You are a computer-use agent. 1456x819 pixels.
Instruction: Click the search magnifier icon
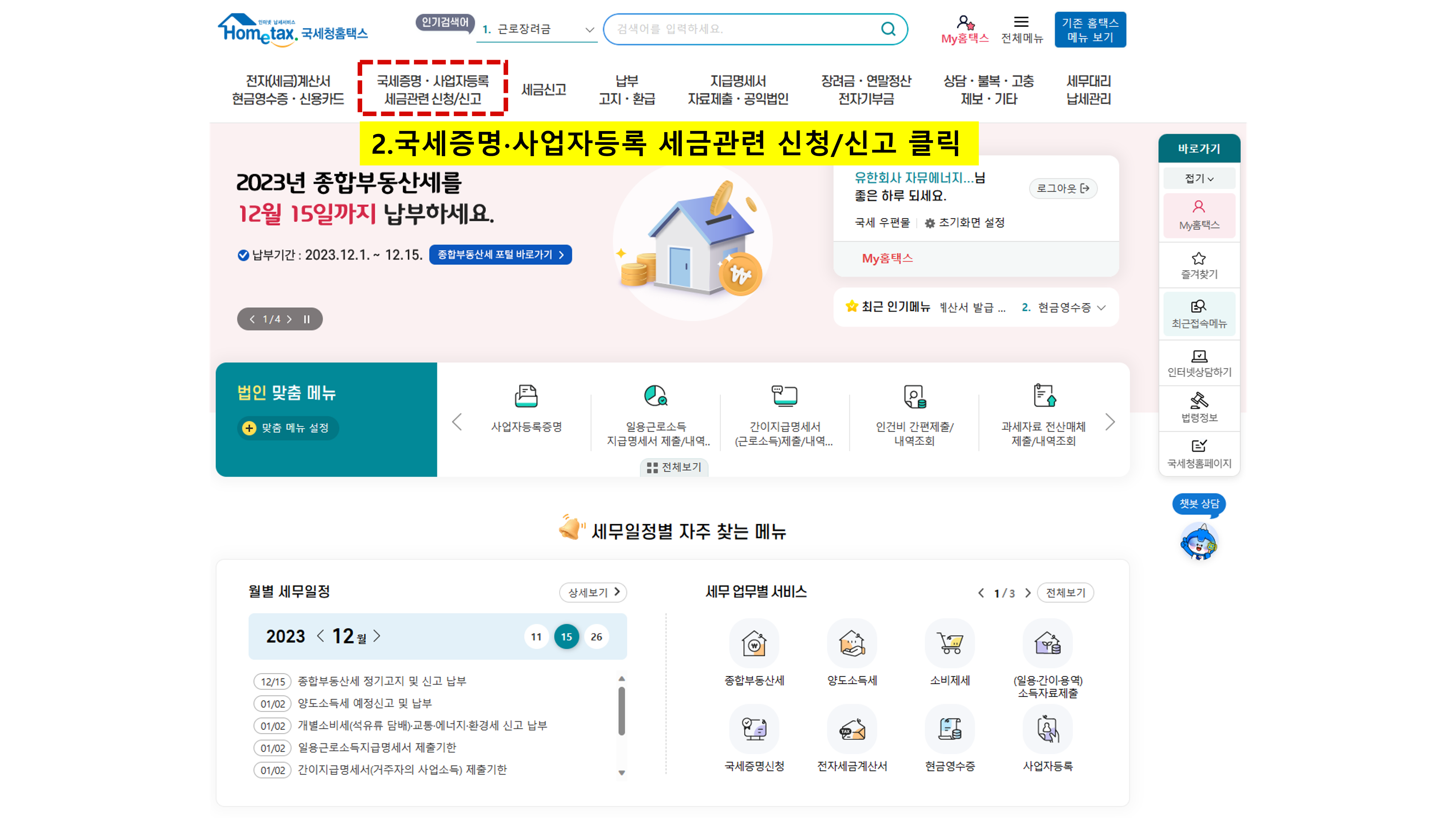click(x=888, y=29)
